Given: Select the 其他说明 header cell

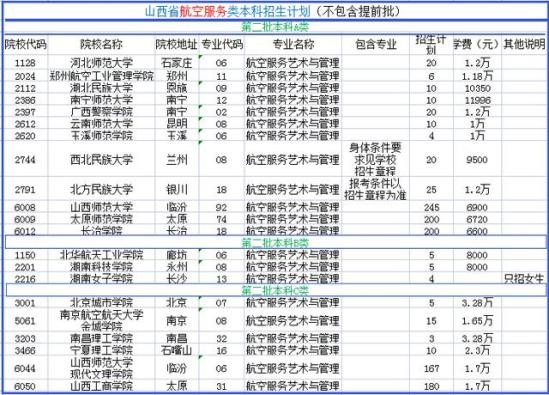Looking at the screenshot, I should (x=524, y=44).
